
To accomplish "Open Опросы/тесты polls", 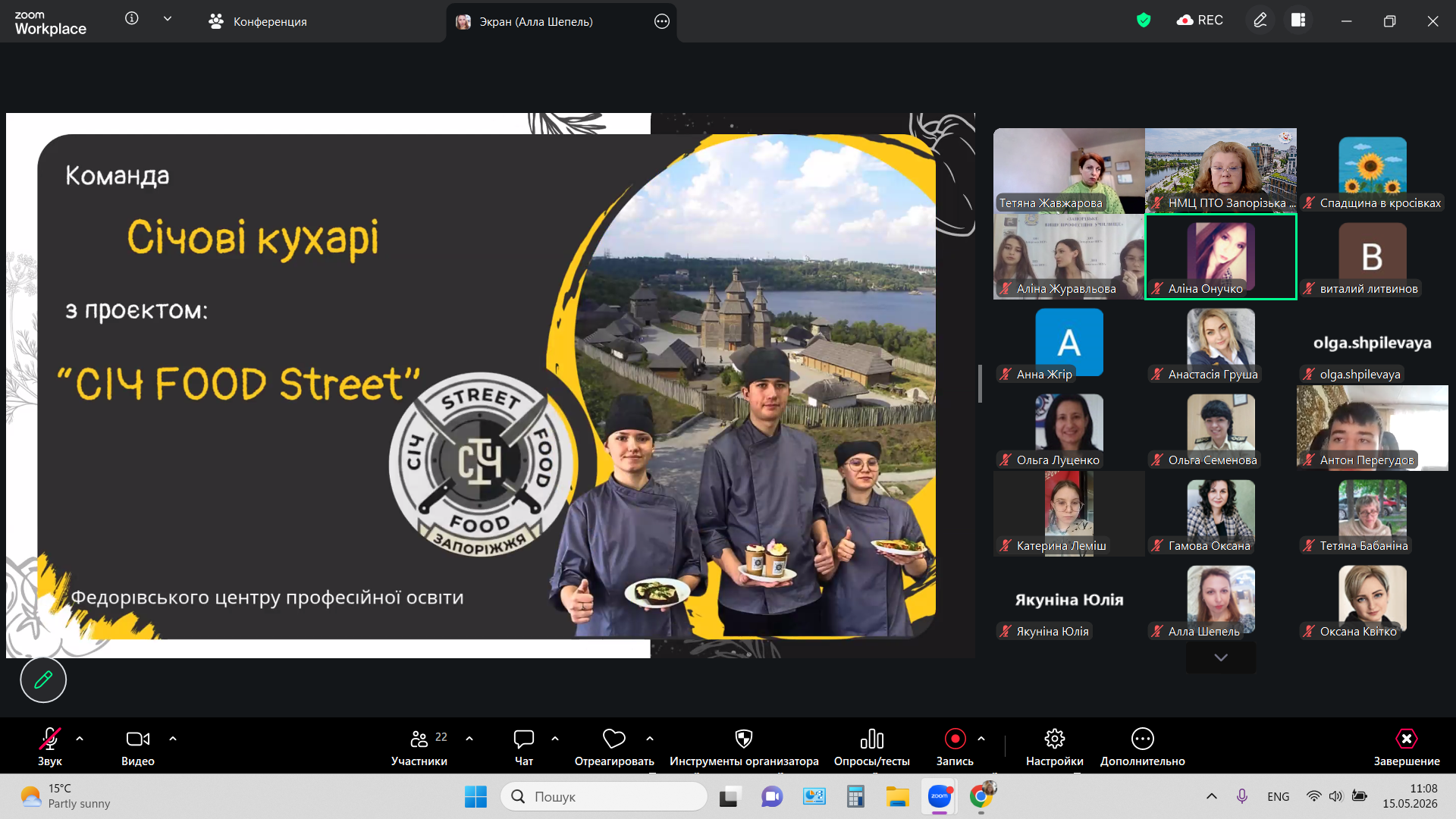I will click(872, 746).
